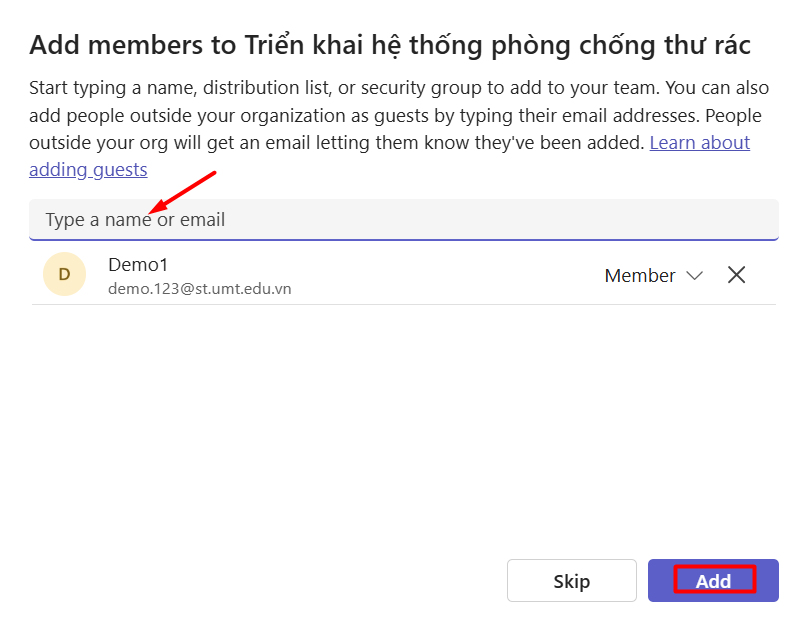Click the red arrow annotation near the search field
The width and height of the screenshot is (807, 627).
pyautogui.click(x=183, y=191)
